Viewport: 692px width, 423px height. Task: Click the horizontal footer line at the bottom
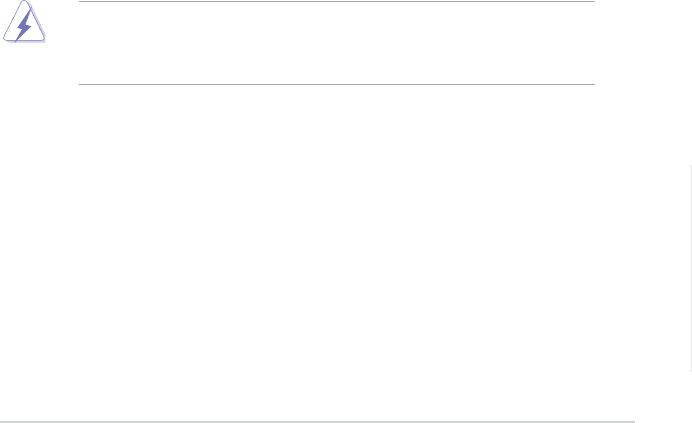pyautogui.click(x=316, y=421)
